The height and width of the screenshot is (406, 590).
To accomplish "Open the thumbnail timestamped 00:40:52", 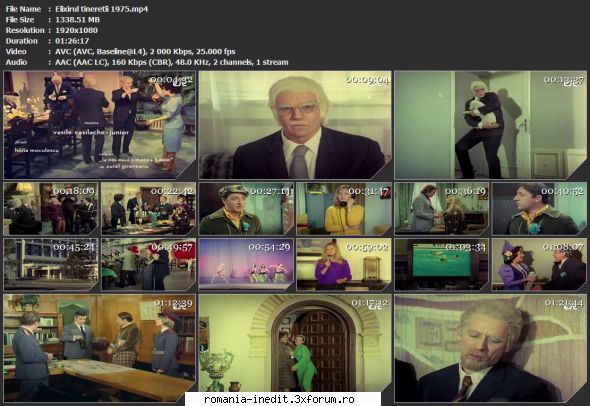I will pyautogui.click(x=539, y=209).
